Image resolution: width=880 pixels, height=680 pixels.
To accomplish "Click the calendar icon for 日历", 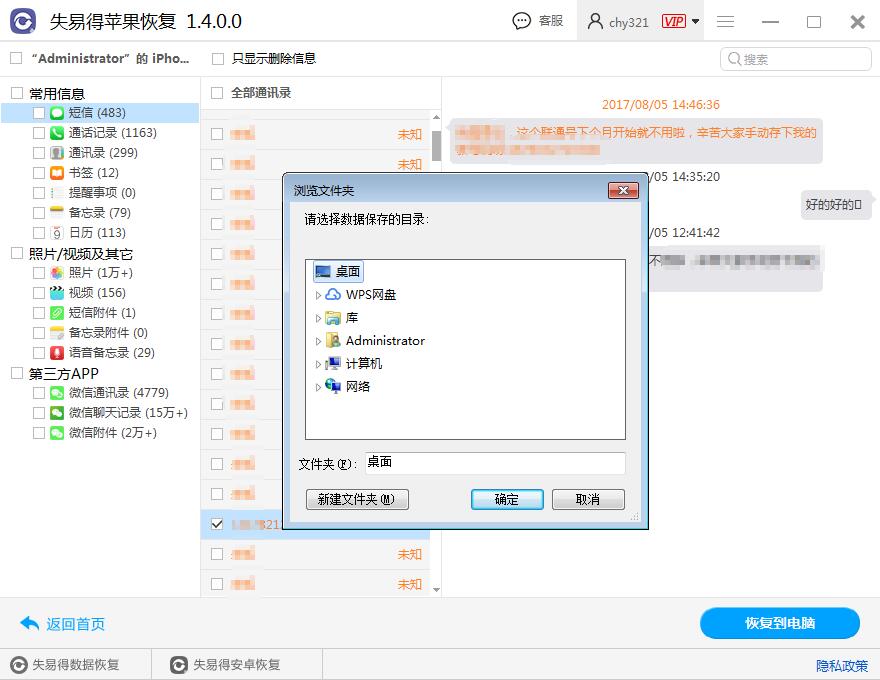I will coord(57,233).
